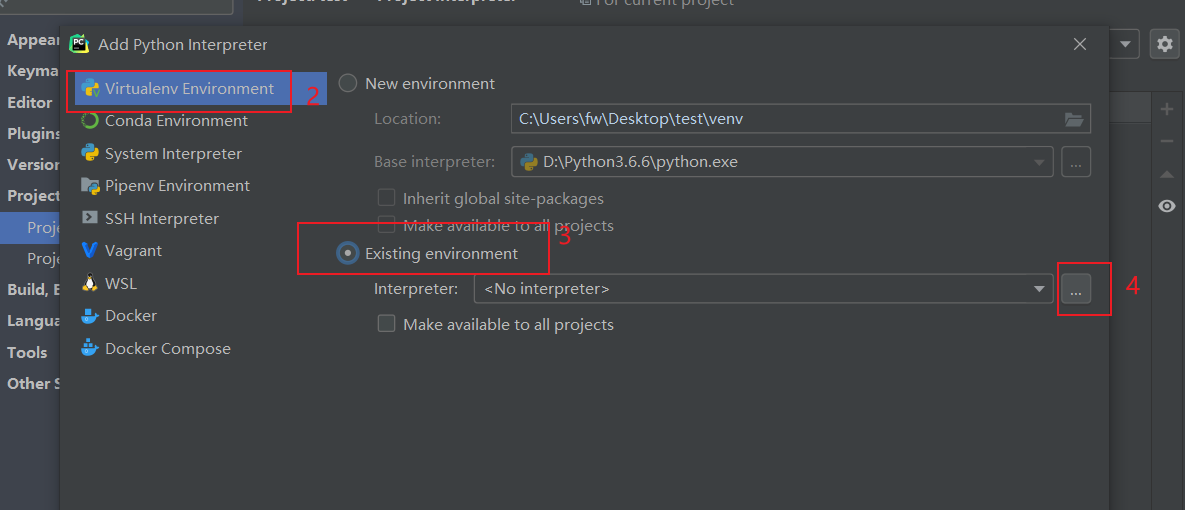Screen dimensions: 1185x510
Task: Click the settings gear icon in Settings window
Action: point(1165,45)
